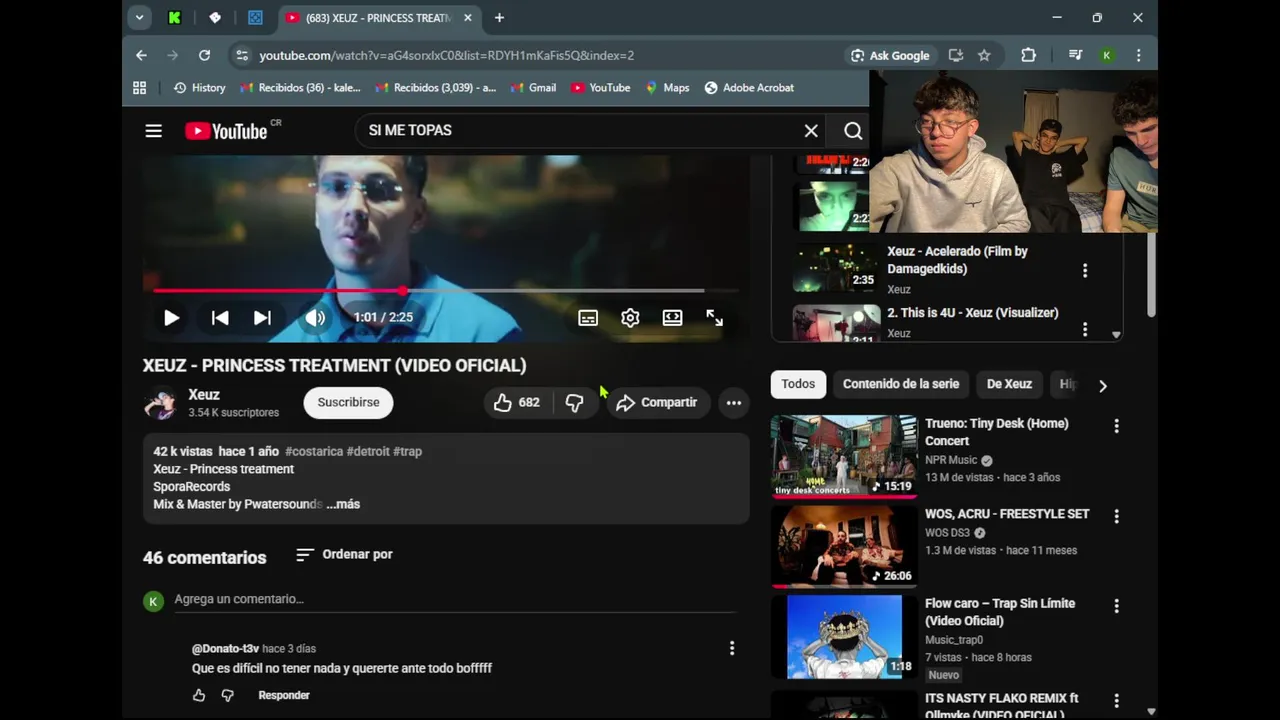Open Trueno Tiny Desk video thumbnail
Viewport: 1280px width, 720px height.
844,456
